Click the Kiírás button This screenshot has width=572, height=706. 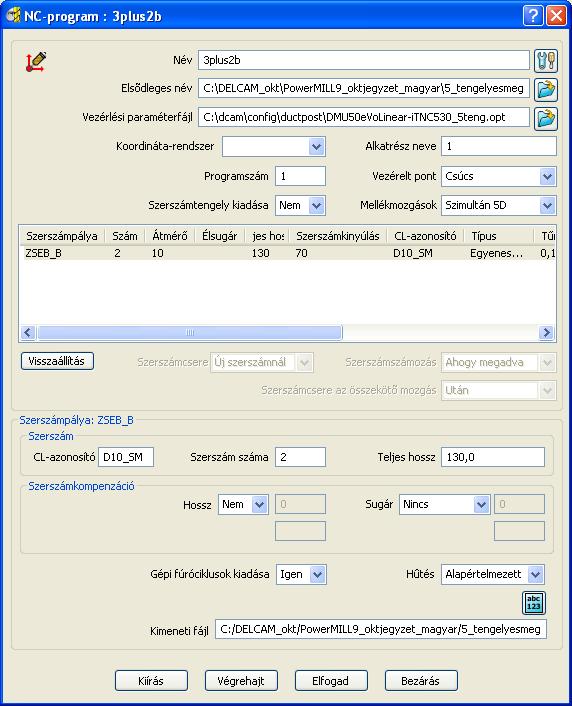pyautogui.click(x=151, y=681)
